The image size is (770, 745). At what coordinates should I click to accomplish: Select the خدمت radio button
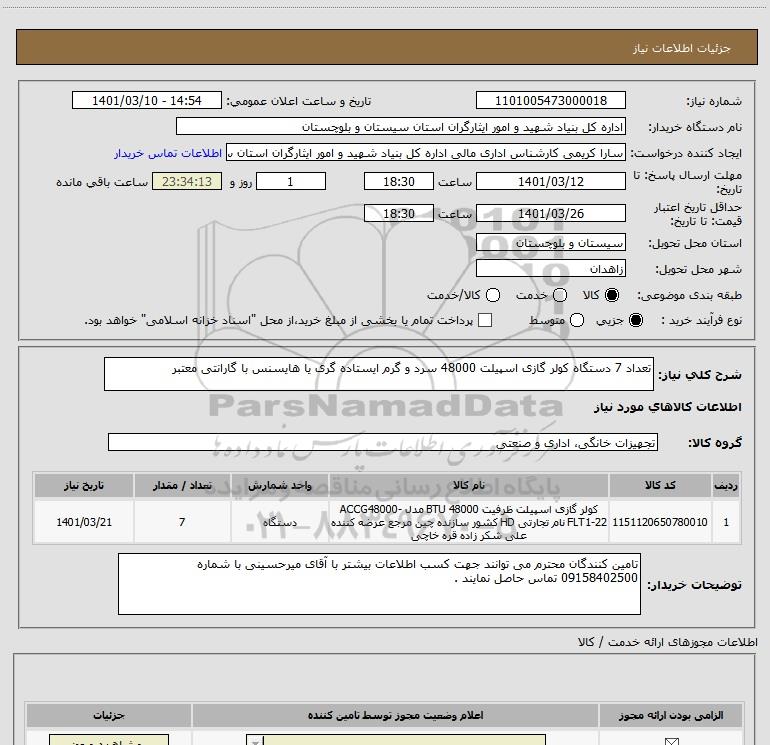[560, 295]
